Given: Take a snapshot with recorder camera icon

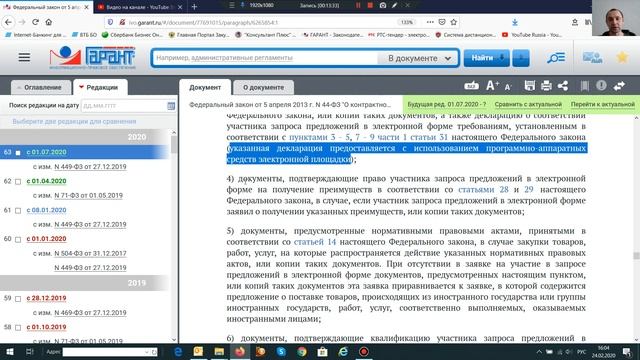Looking at the screenshot, I should tap(382, 5).
